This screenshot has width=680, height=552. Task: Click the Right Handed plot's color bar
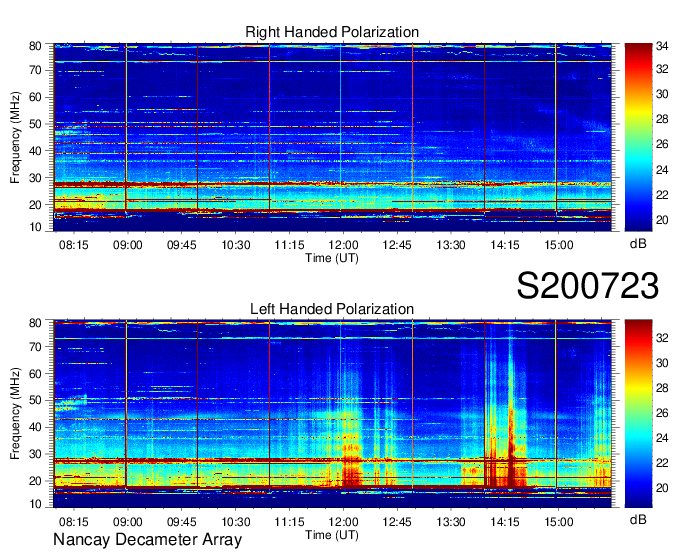tap(638, 137)
